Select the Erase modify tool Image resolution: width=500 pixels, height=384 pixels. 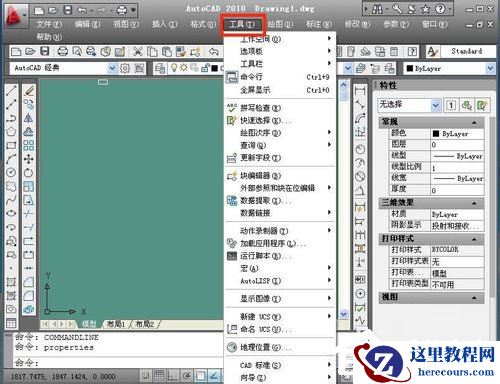29,90
